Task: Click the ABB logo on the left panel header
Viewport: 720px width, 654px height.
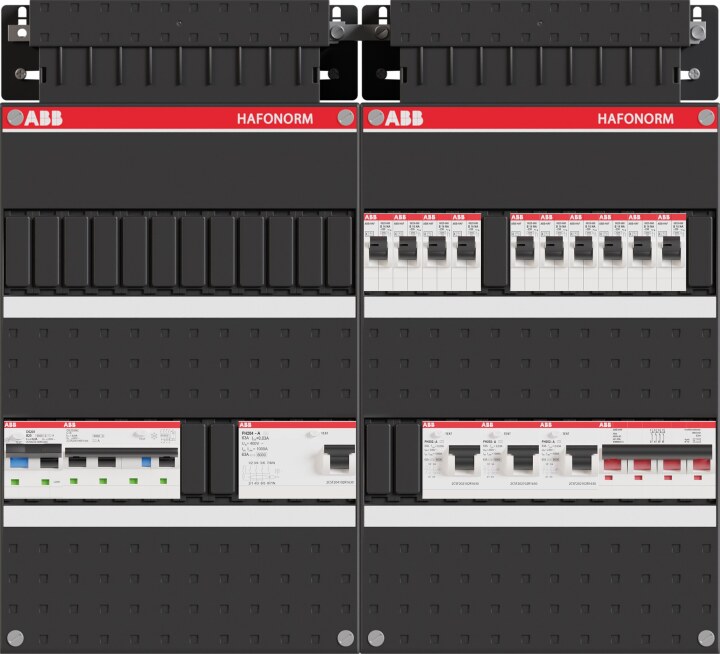Action: [x=43, y=118]
